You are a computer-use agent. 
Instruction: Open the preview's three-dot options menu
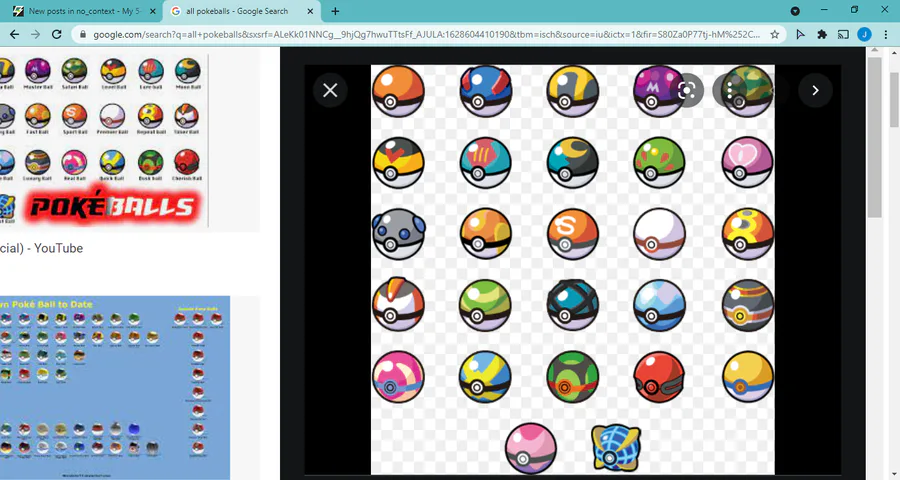point(729,90)
